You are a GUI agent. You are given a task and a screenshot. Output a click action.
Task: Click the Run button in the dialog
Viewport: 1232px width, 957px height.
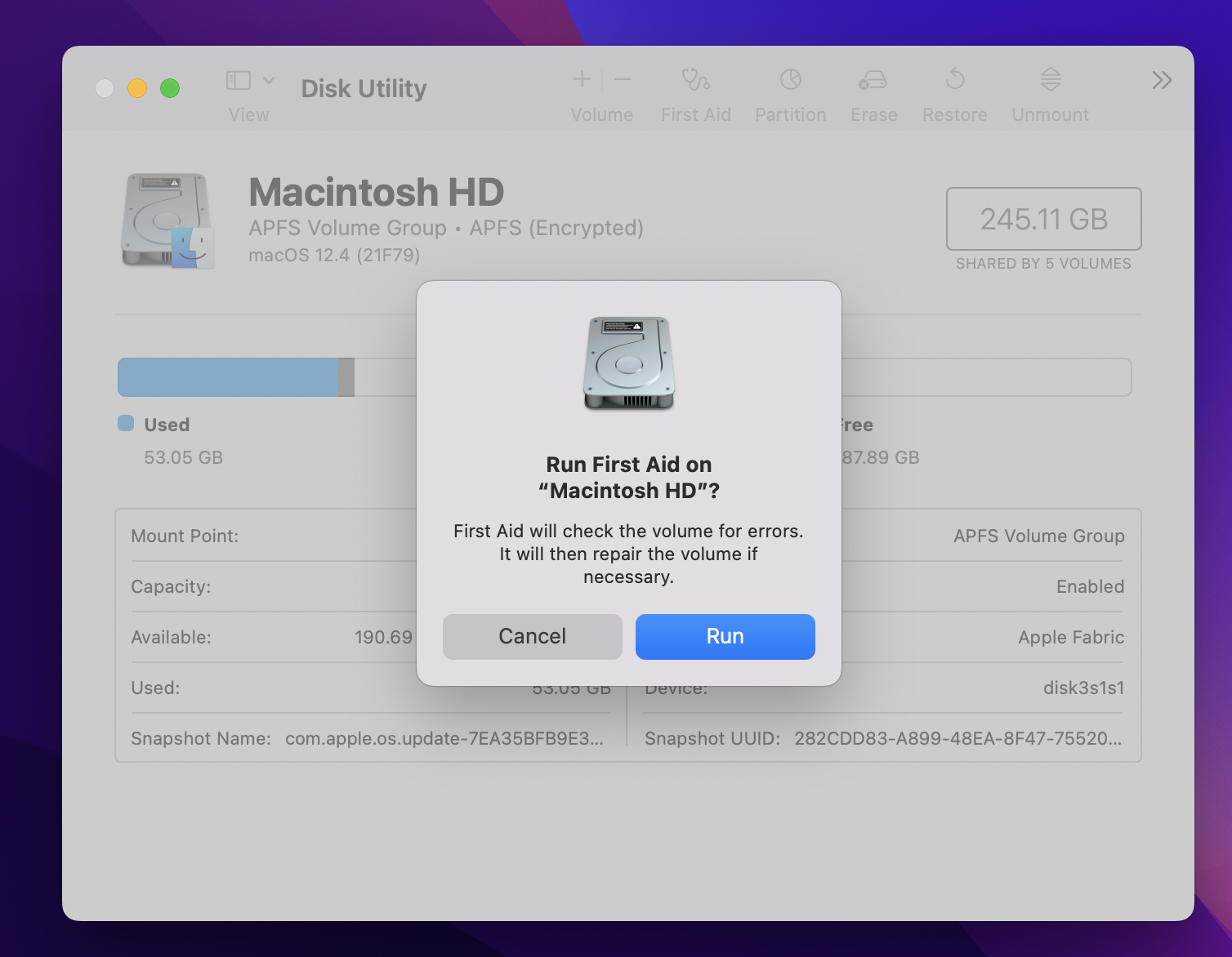(x=725, y=636)
